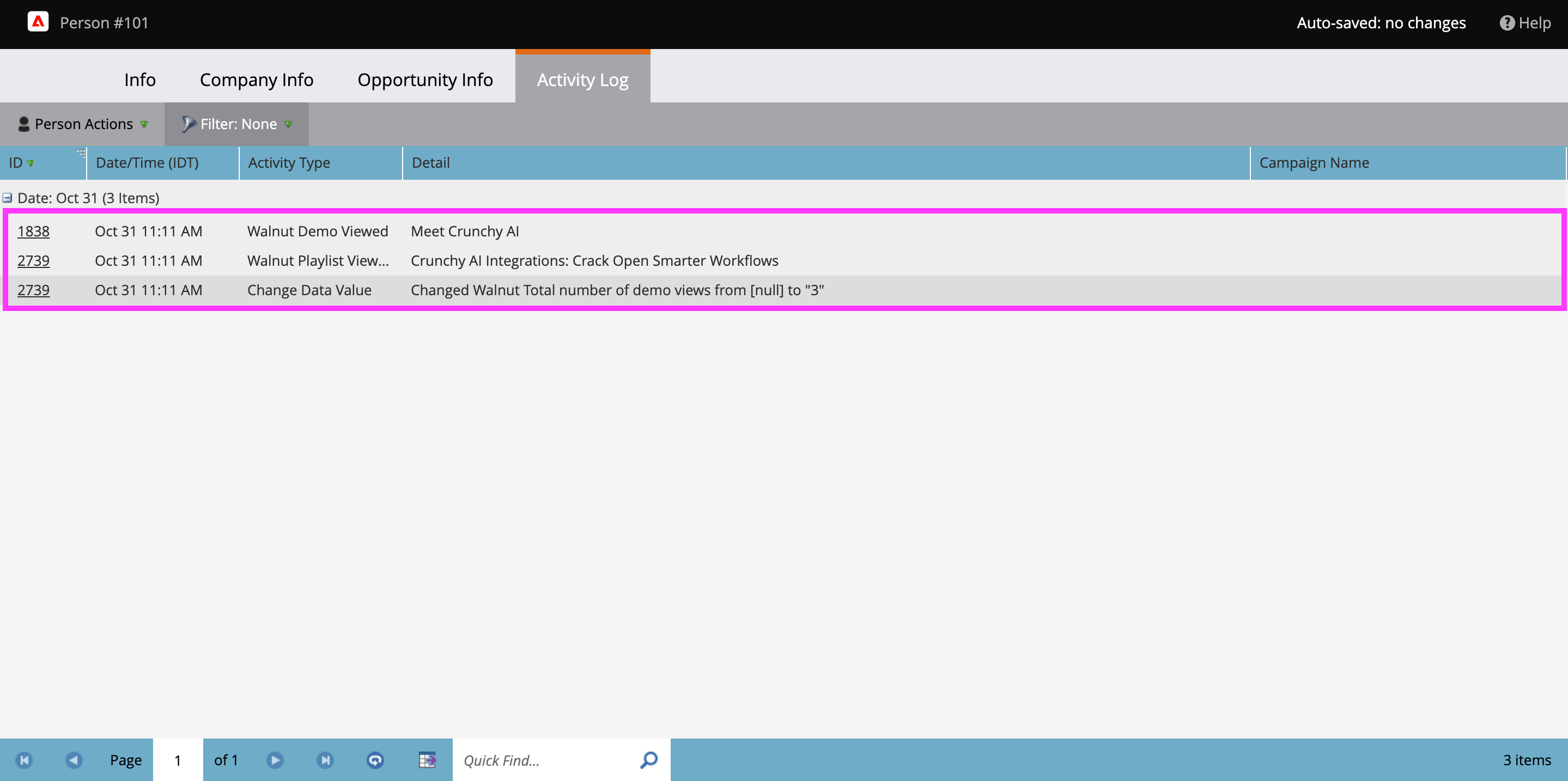Advance to the next page
The height and width of the screenshot is (781, 1568).
[275, 760]
